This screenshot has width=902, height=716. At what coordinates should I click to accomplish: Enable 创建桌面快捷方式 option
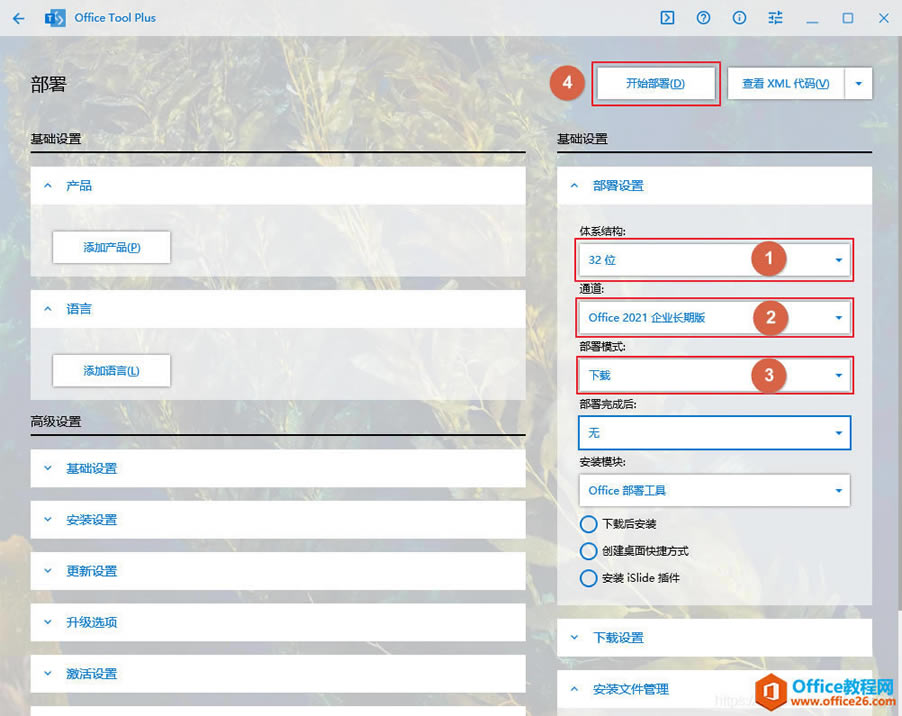(x=589, y=551)
